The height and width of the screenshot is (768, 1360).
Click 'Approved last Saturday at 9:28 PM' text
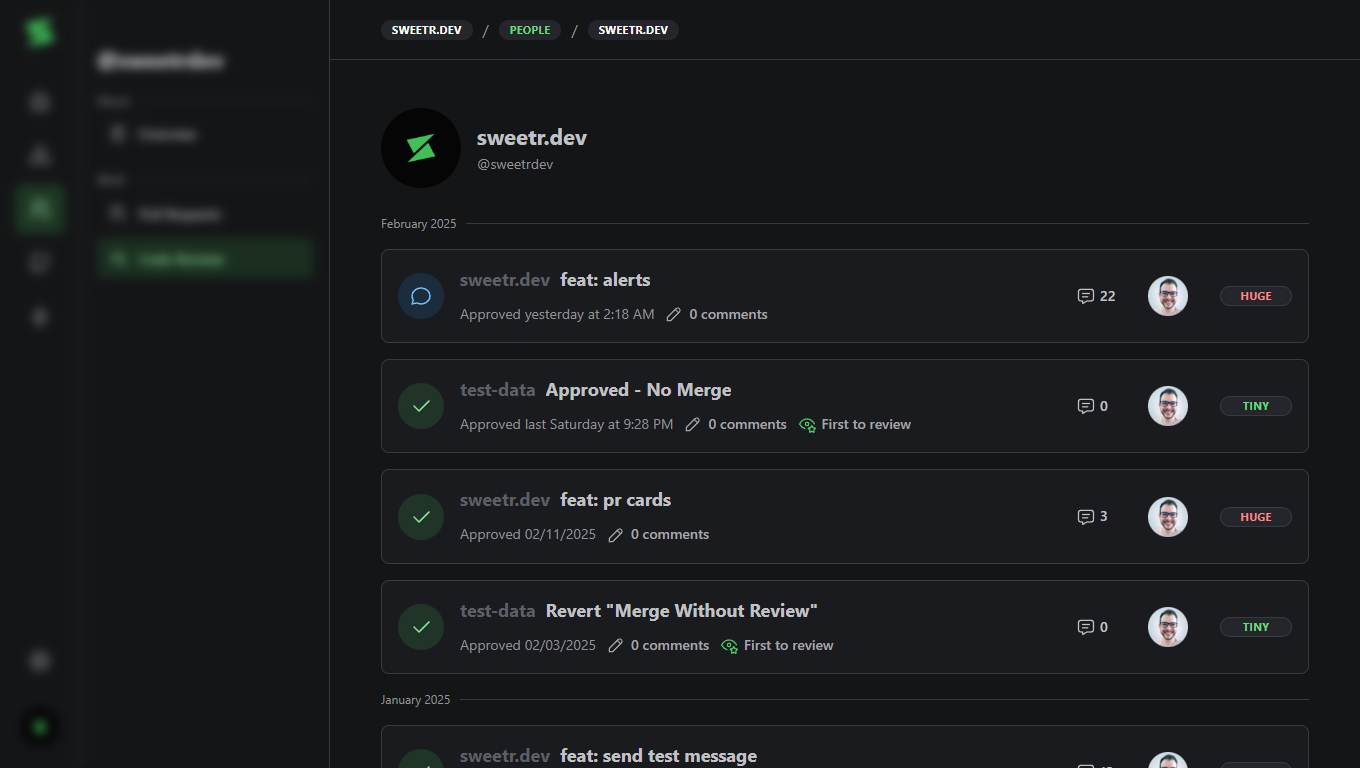[566, 424]
